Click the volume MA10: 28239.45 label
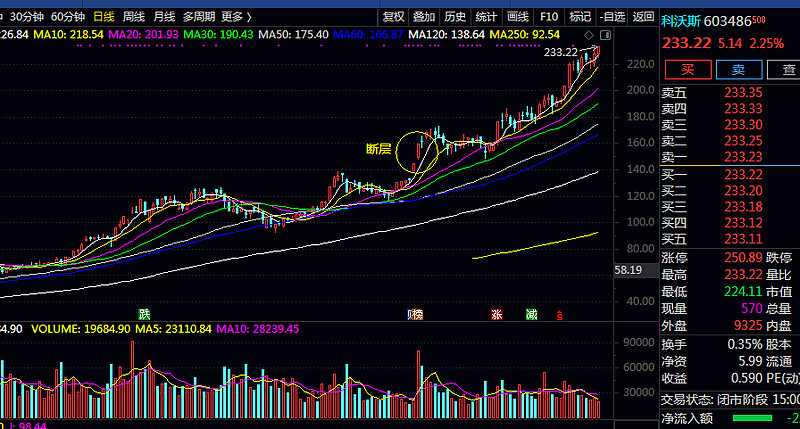 click(x=258, y=329)
